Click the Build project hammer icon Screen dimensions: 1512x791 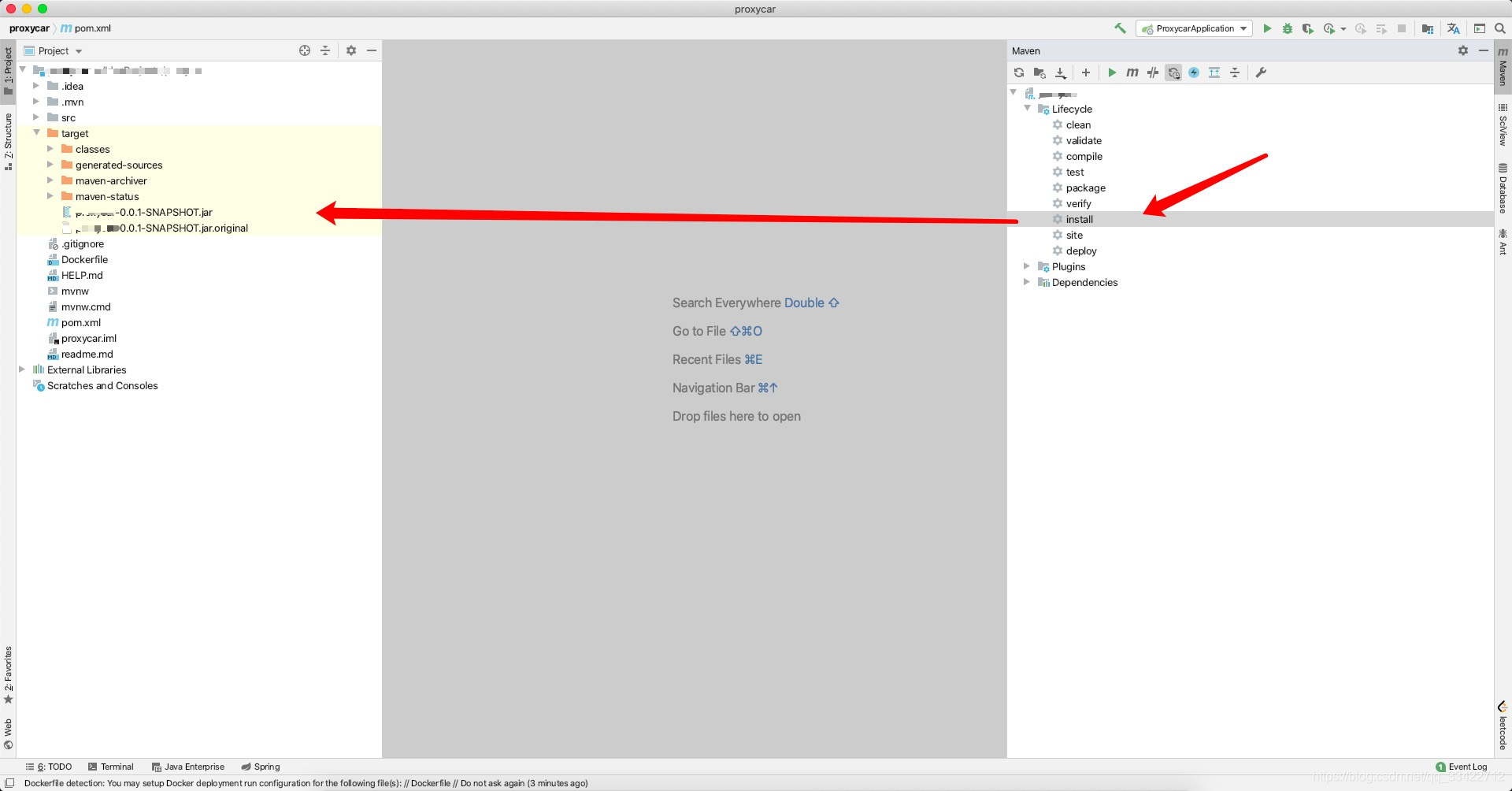pyautogui.click(x=1120, y=28)
